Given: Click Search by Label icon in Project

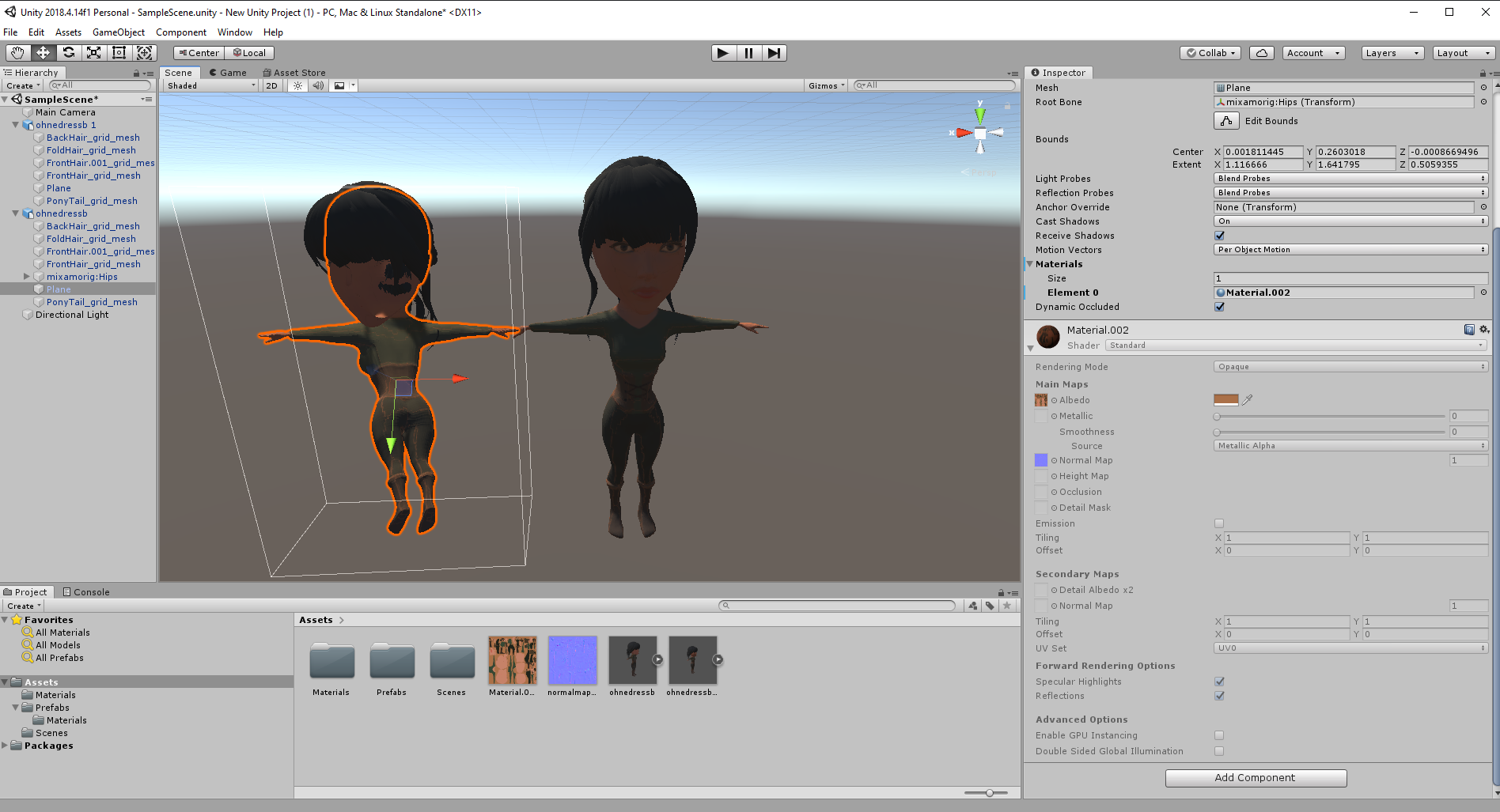Looking at the screenshot, I should tap(990, 606).
